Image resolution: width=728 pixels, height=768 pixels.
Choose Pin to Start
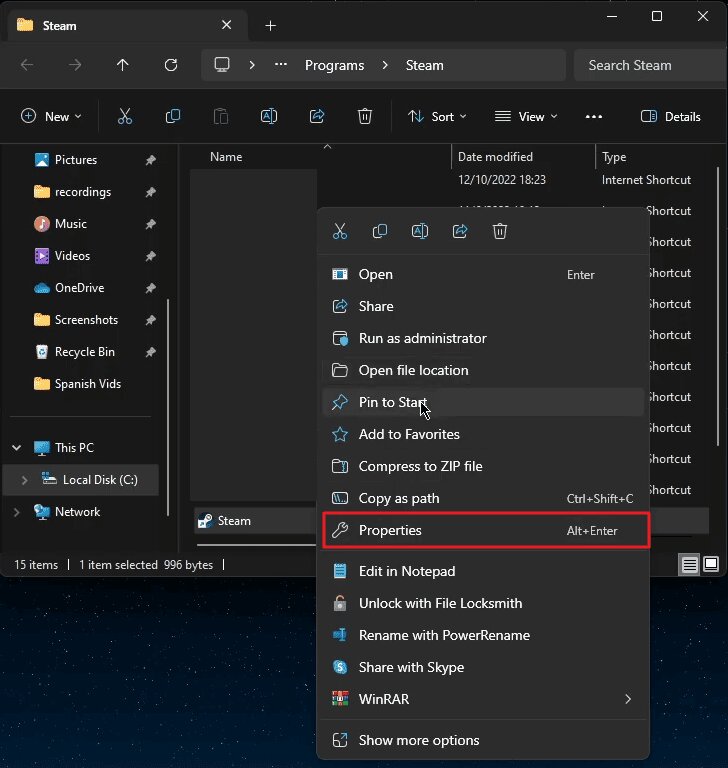click(x=483, y=402)
